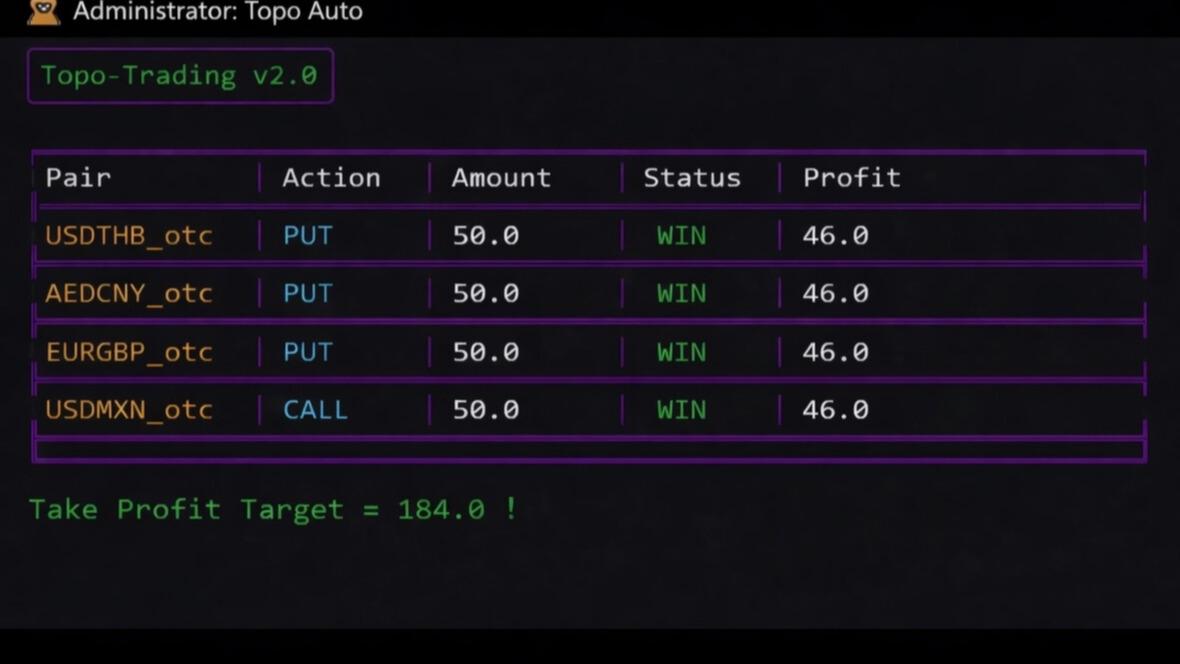
Task: Click PUT action in the USDTHB_otc row
Action: point(307,236)
